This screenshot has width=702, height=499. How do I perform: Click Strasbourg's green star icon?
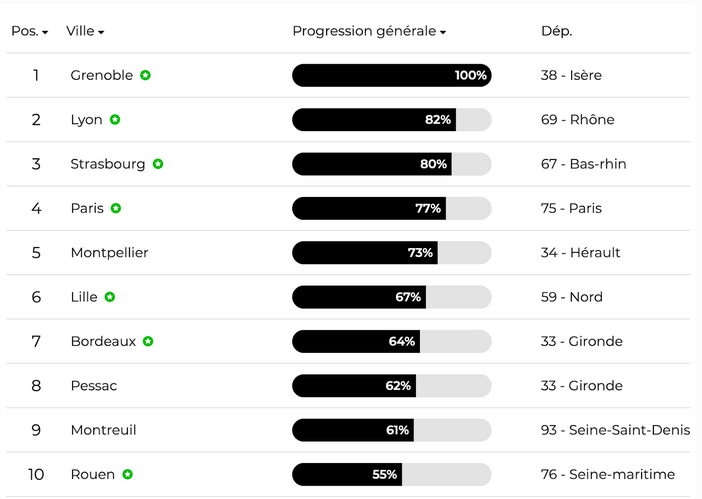click(158, 164)
